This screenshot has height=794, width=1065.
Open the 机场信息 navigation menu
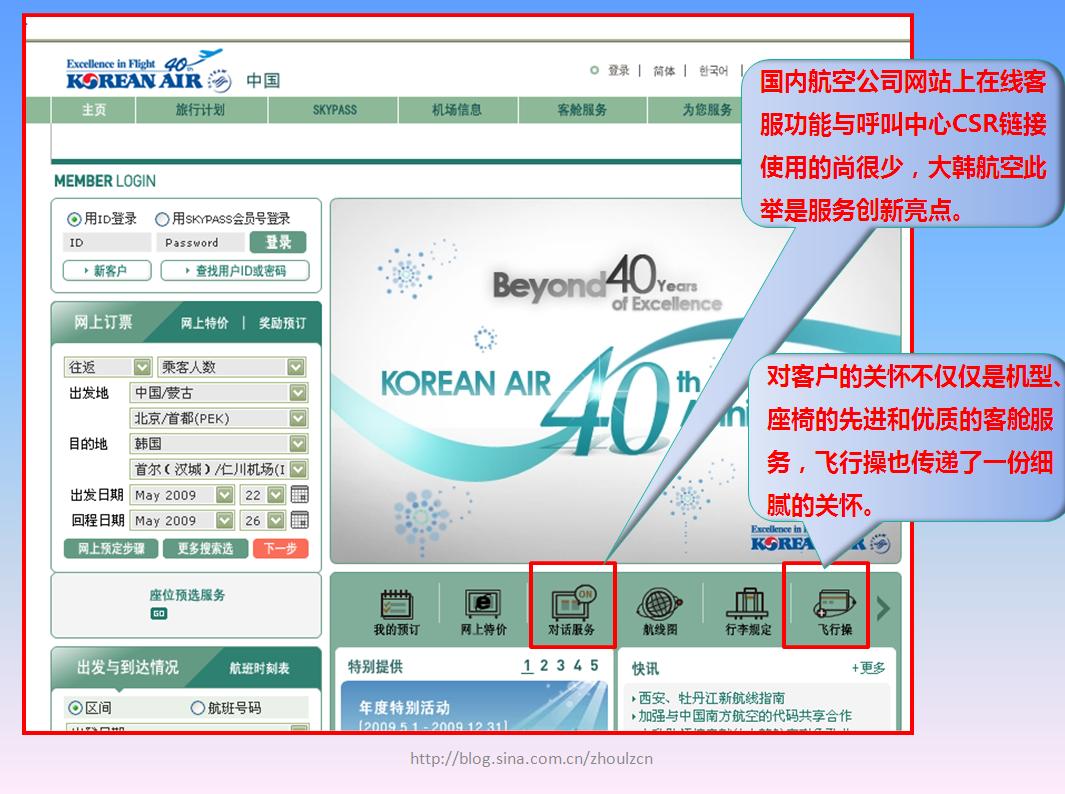point(457,110)
